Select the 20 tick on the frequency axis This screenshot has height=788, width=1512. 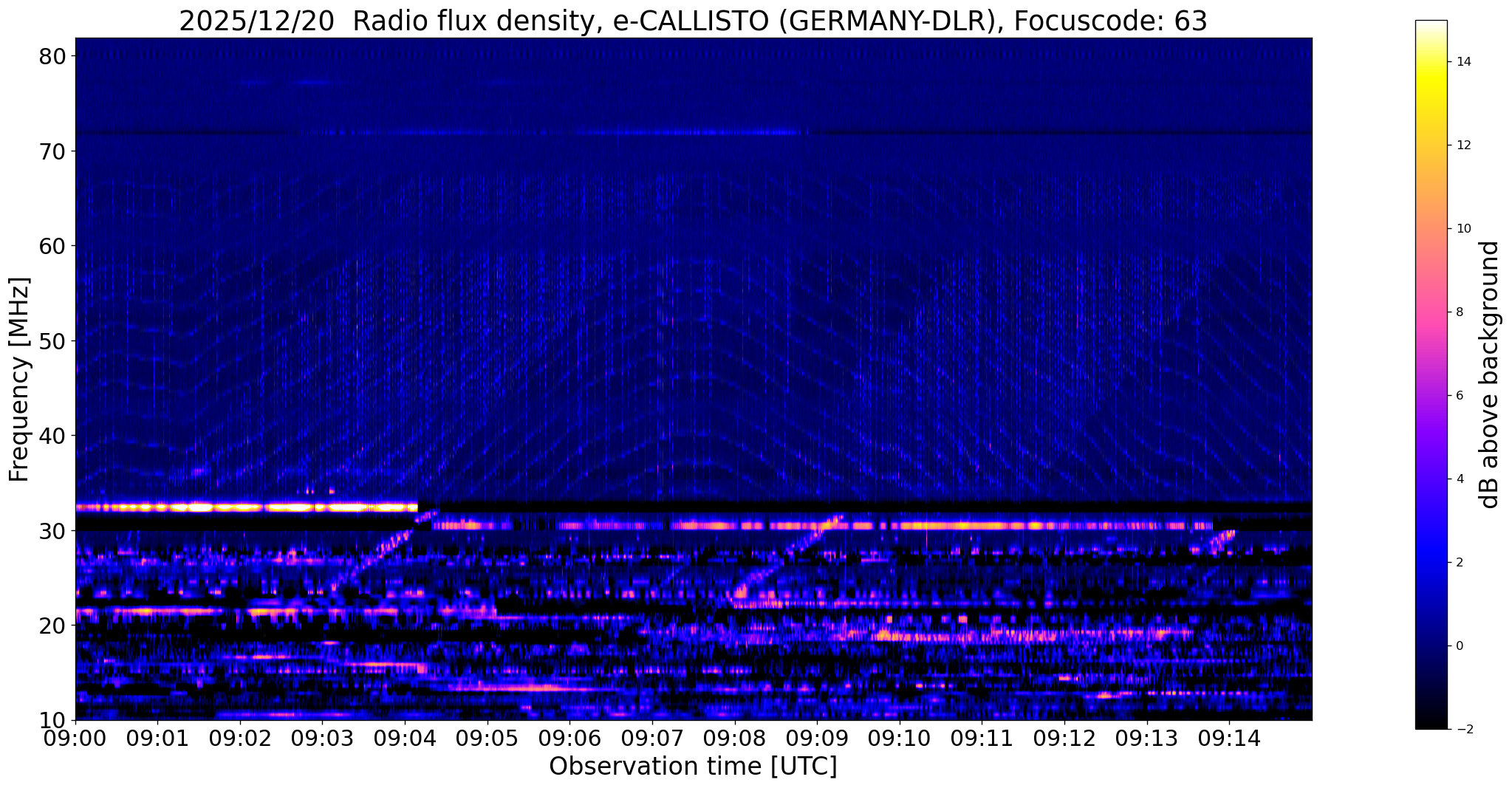[x=53, y=626]
